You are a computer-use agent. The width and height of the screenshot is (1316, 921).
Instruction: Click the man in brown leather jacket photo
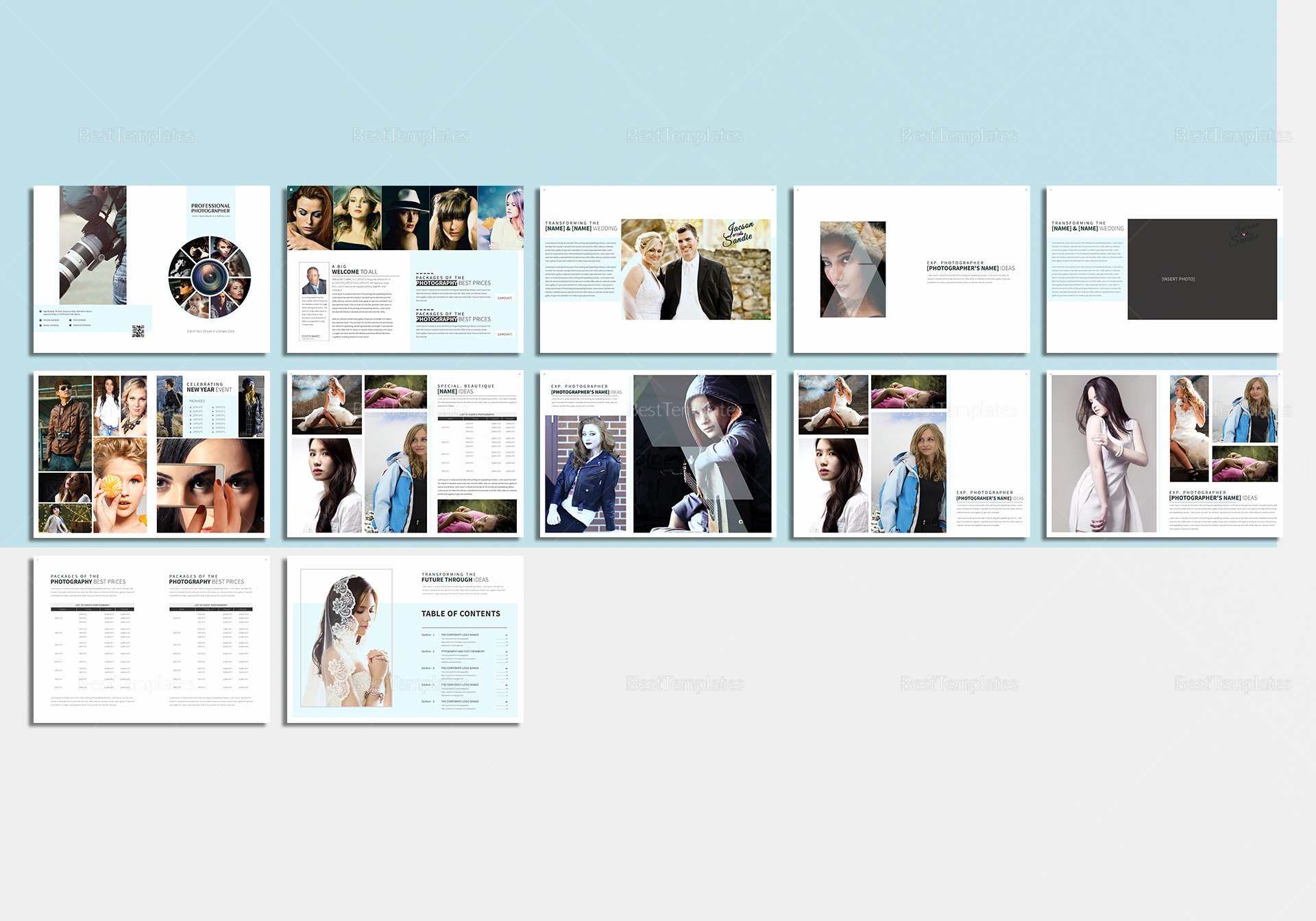point(65,423)
